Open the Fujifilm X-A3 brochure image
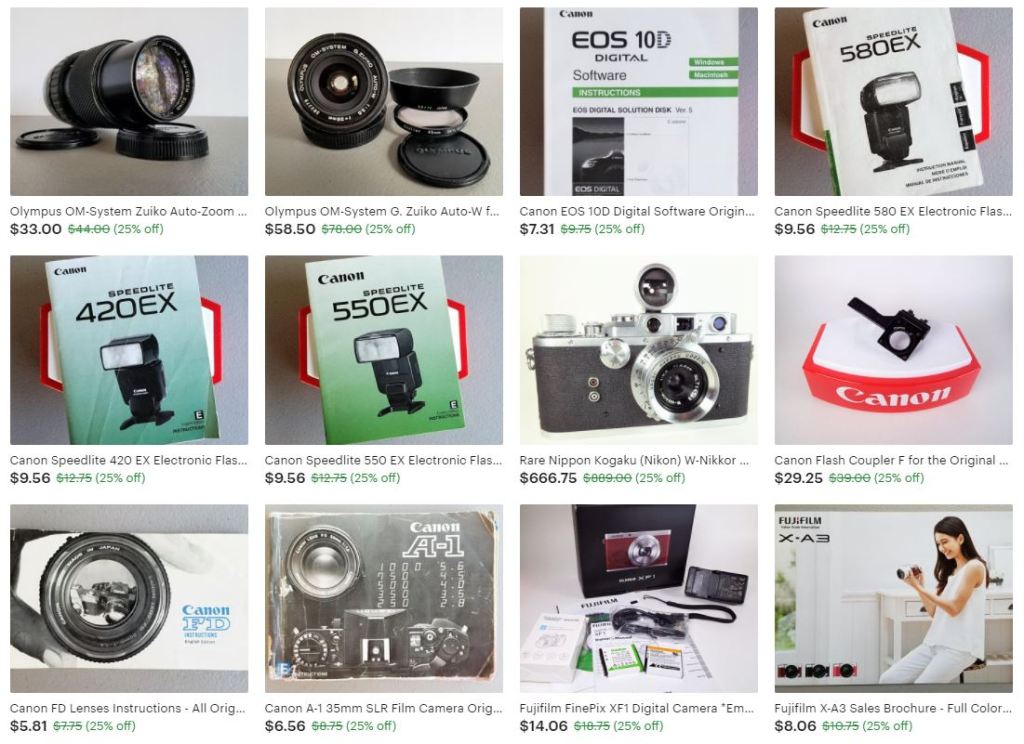Screen dimensions: 1024x744 point(893,598)
